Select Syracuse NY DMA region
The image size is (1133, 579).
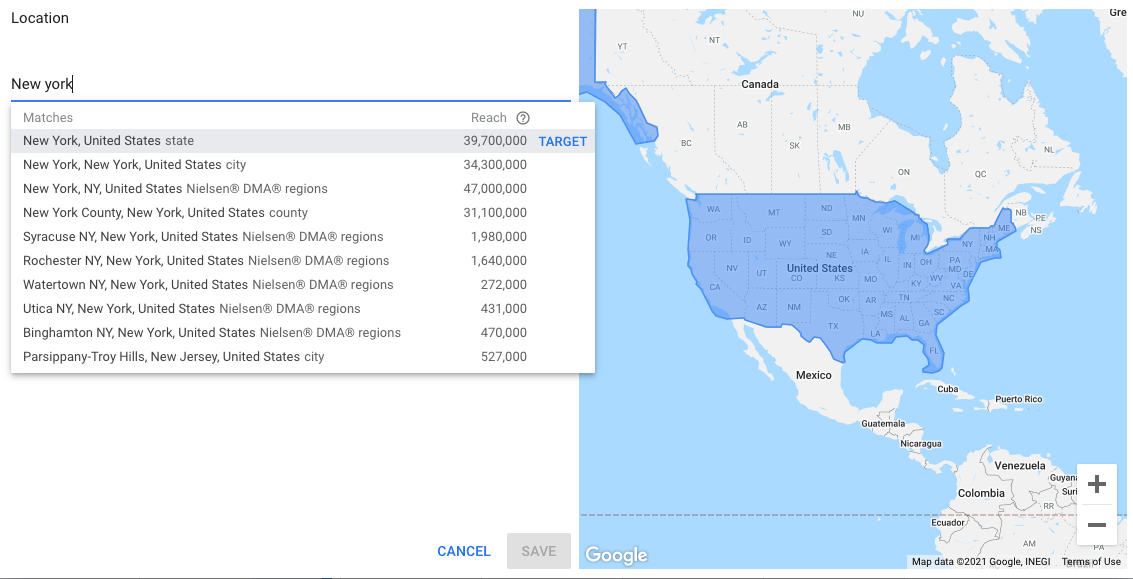[x=203, y=237]
